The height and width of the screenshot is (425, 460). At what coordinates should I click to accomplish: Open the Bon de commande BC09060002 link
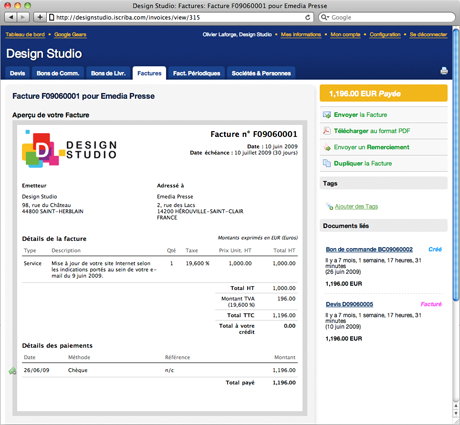tap(369, 249)
